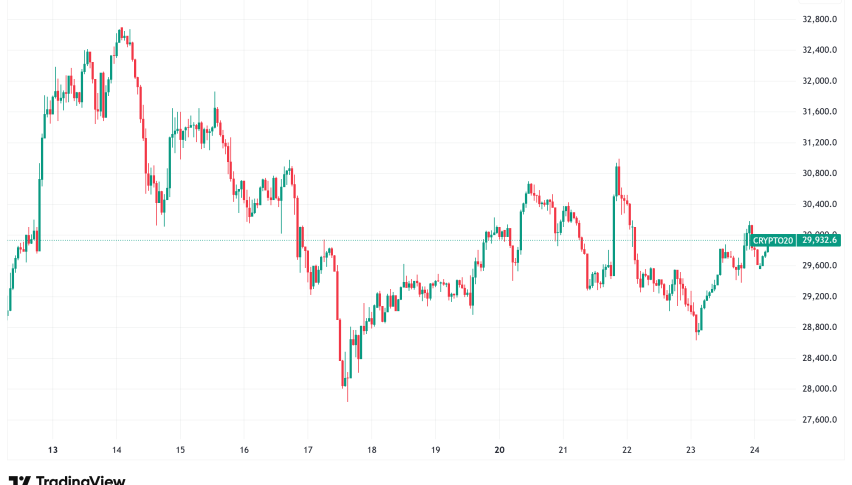Click the 30,400.0 price axis label
Image resolution: width=852 pixels, height=485 pixels.
tap(820, 204)
